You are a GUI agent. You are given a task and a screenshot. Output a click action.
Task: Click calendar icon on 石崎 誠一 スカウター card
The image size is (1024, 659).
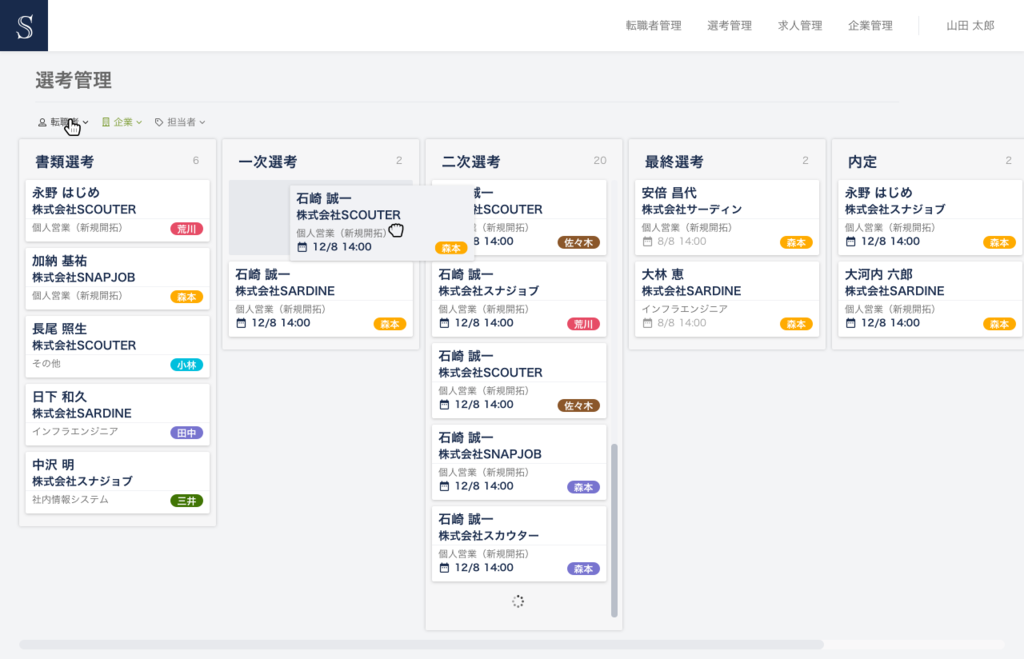point(444,568)
